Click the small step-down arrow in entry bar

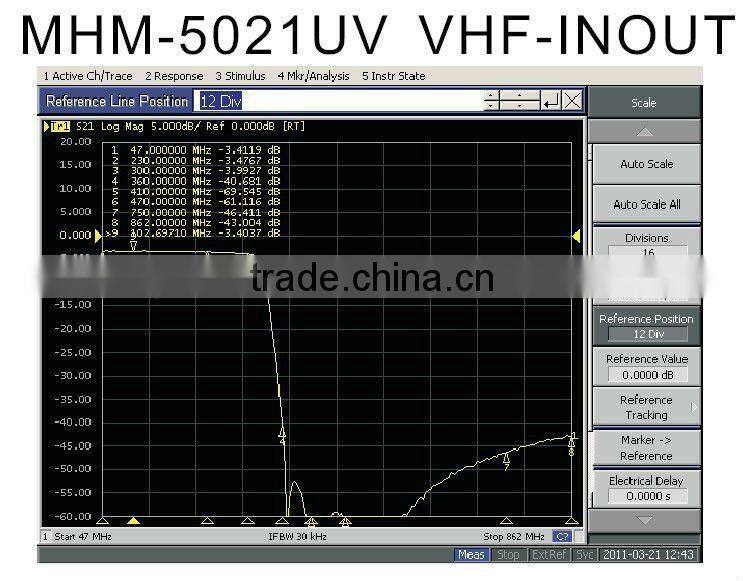pos(491,106)
